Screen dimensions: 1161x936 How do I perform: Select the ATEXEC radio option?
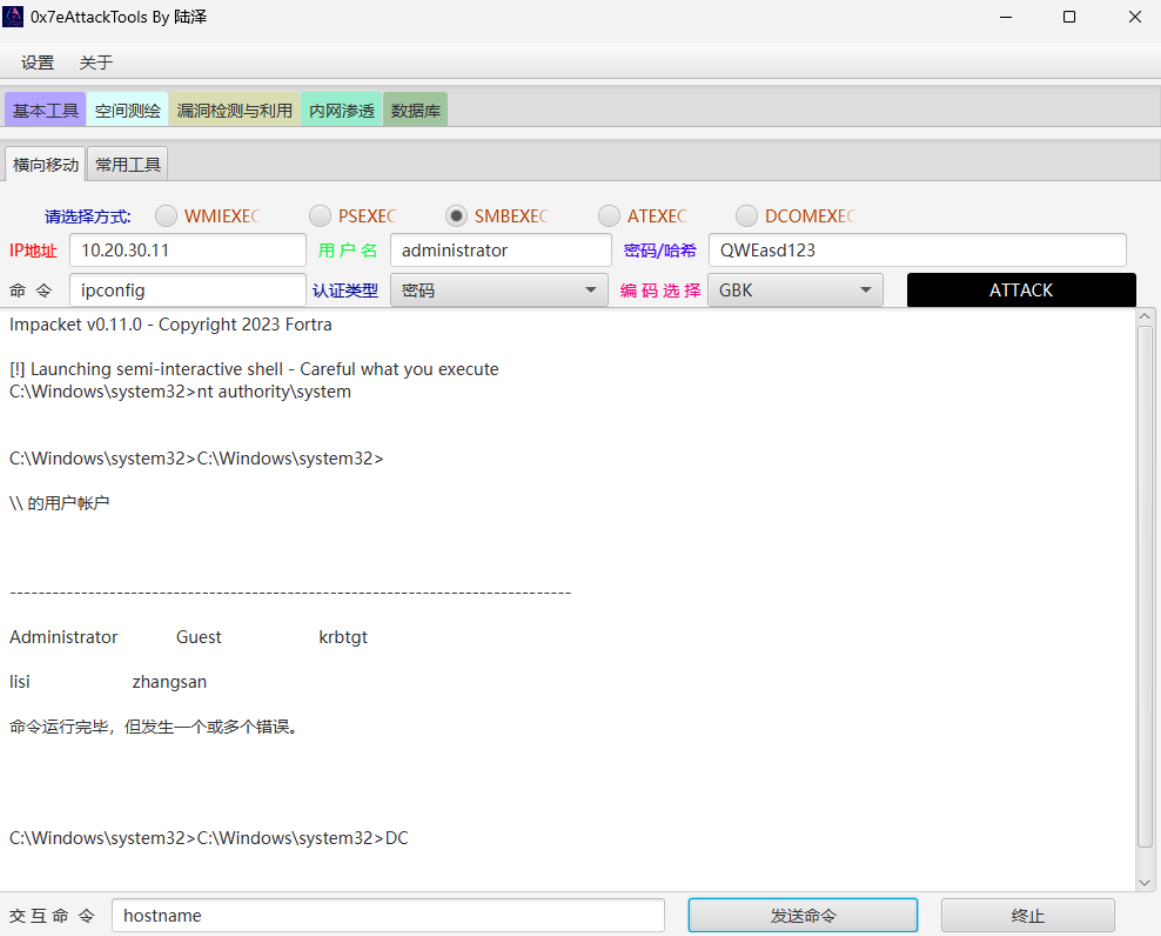609,216
